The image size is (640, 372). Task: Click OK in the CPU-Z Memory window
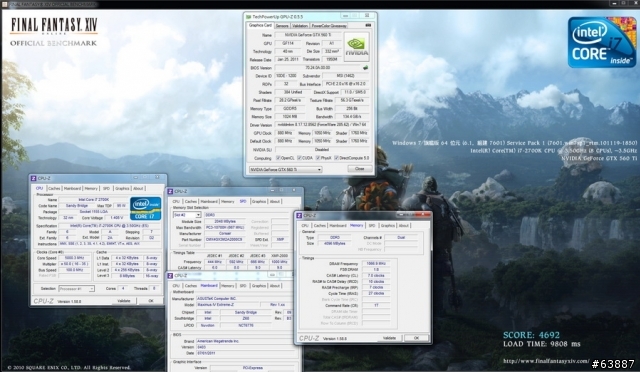(416, 338)
